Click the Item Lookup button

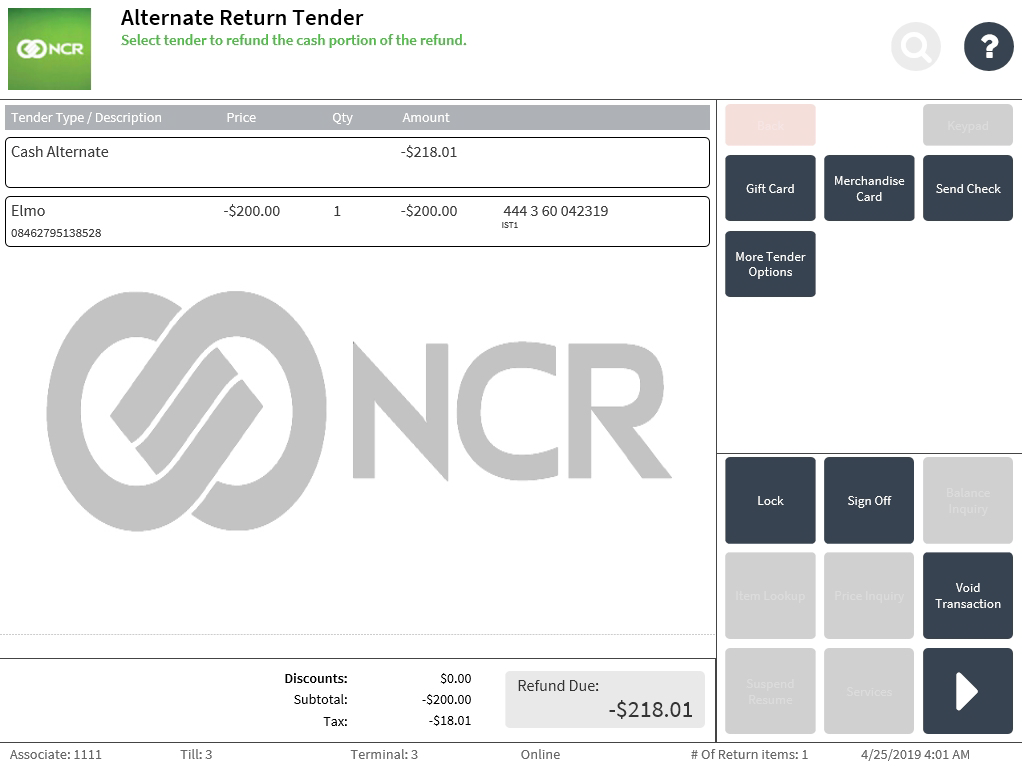tap(770, 595)
